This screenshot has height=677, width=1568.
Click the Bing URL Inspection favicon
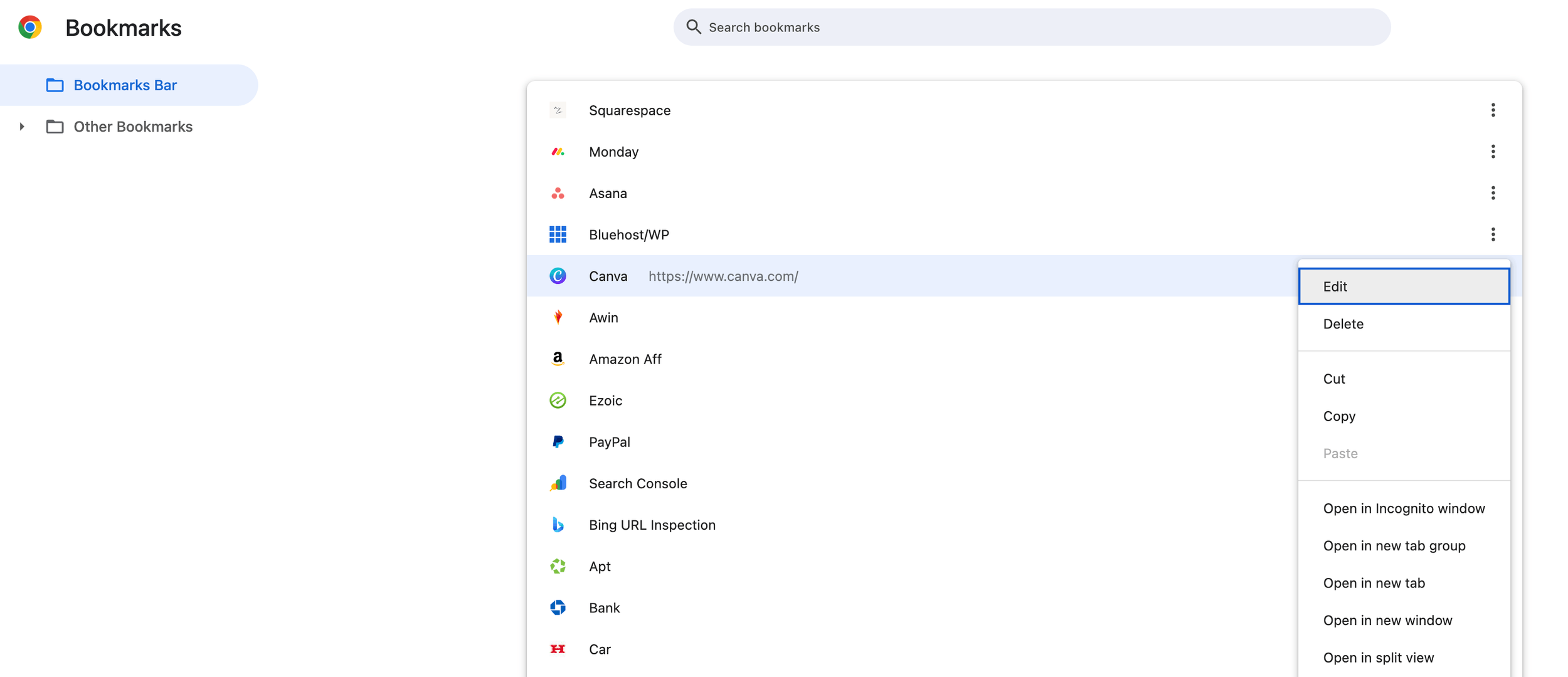point(558,525)
